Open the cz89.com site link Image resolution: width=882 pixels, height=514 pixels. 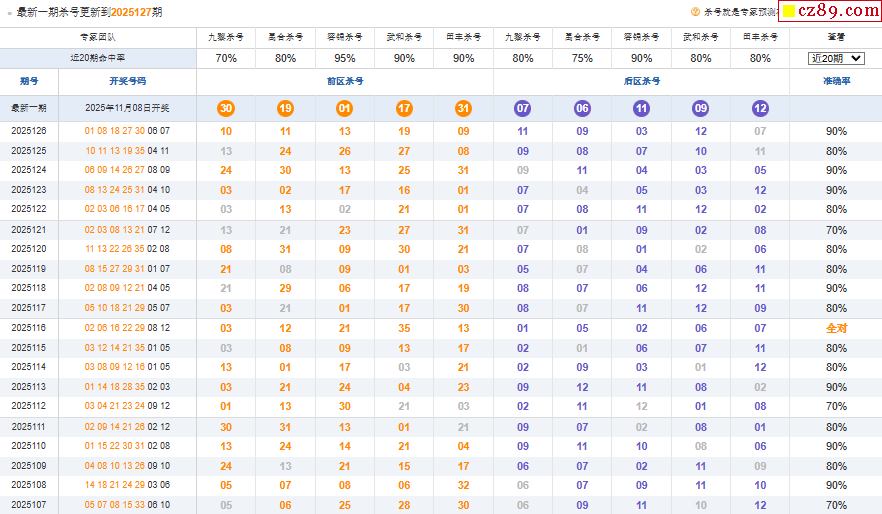point(838,11)
